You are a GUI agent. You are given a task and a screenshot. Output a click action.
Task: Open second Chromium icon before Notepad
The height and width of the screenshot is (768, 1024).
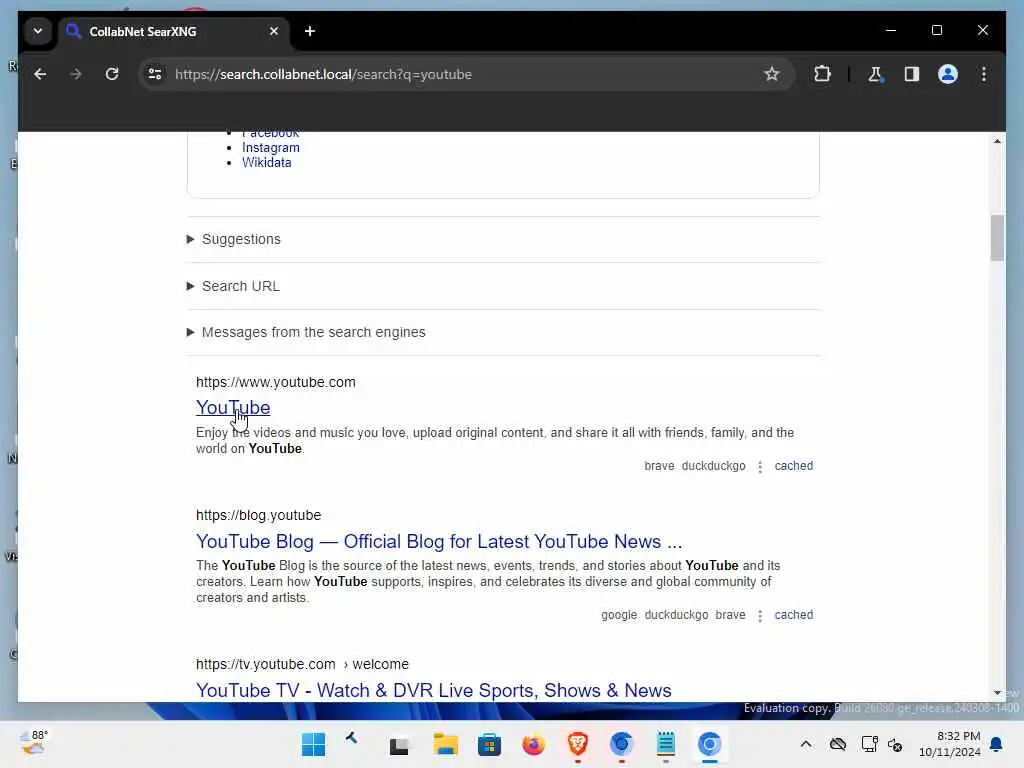[621, 744]
